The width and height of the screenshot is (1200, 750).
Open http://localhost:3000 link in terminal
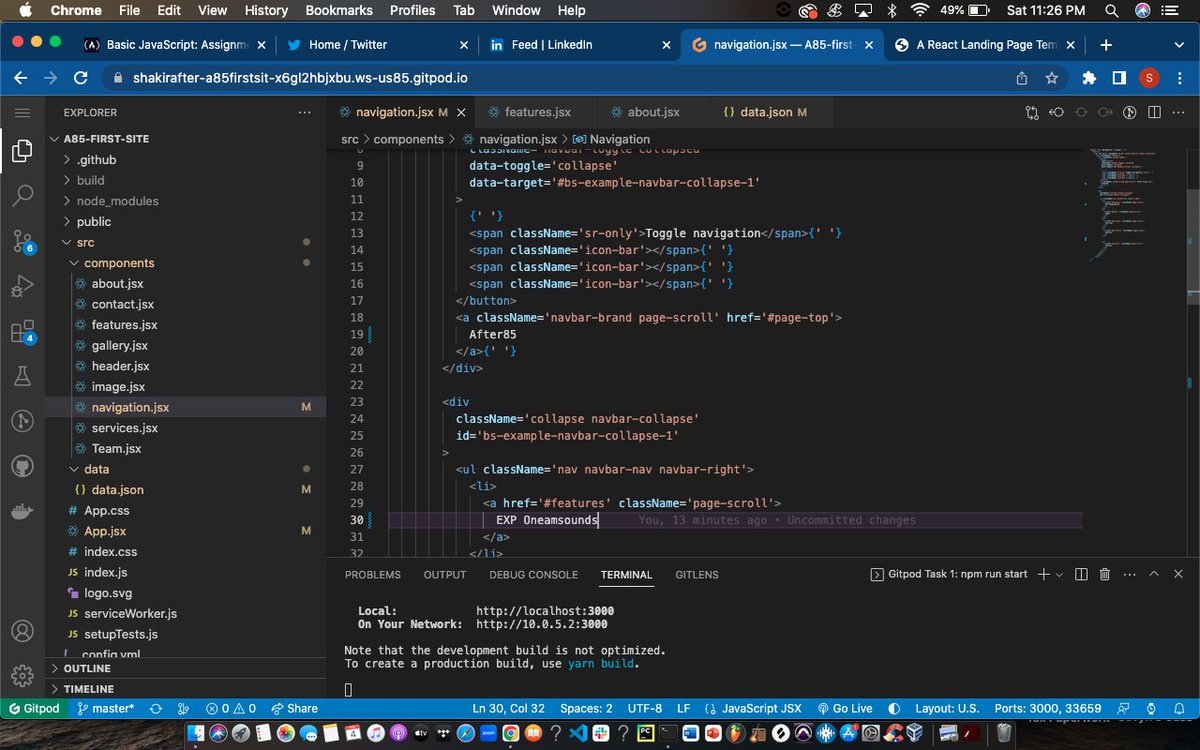click(x=545, y=611)
